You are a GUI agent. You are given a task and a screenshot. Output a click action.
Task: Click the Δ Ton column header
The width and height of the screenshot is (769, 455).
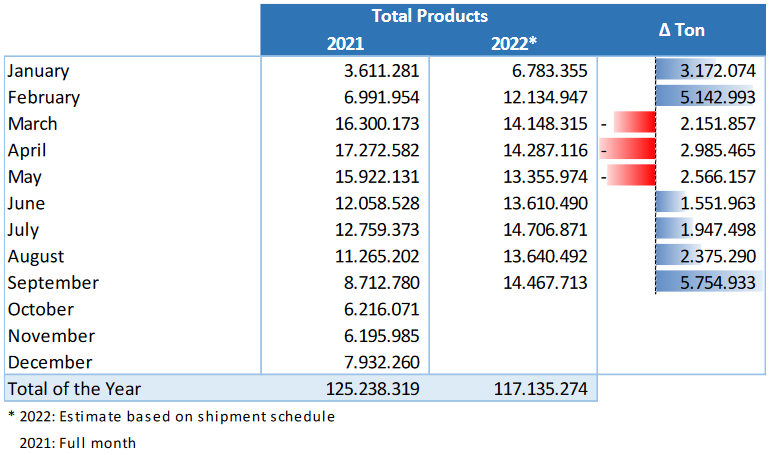(x=681, y=30)
